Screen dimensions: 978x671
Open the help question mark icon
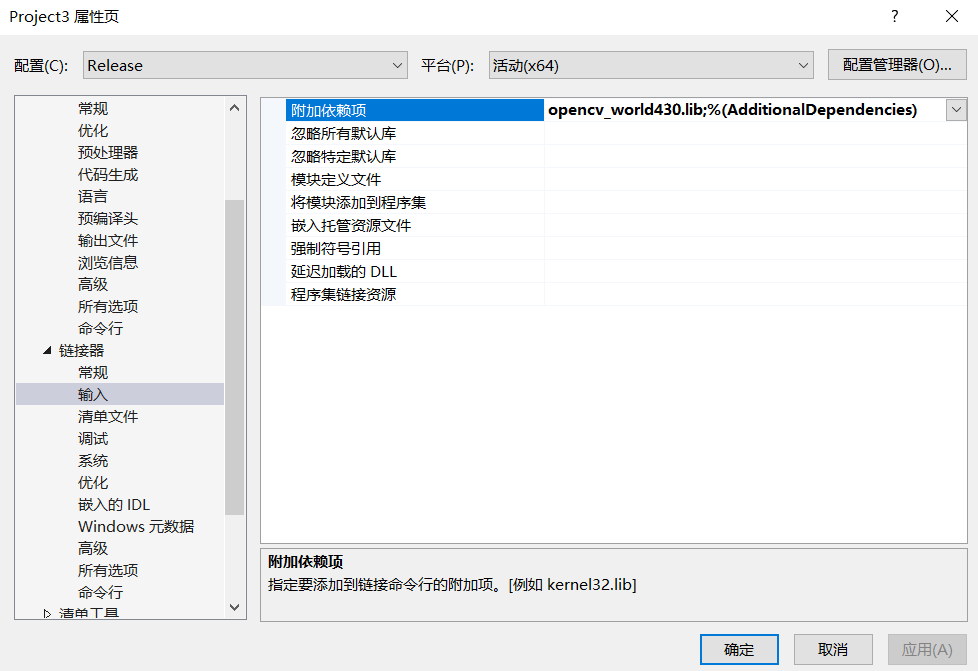coord(894,17)
